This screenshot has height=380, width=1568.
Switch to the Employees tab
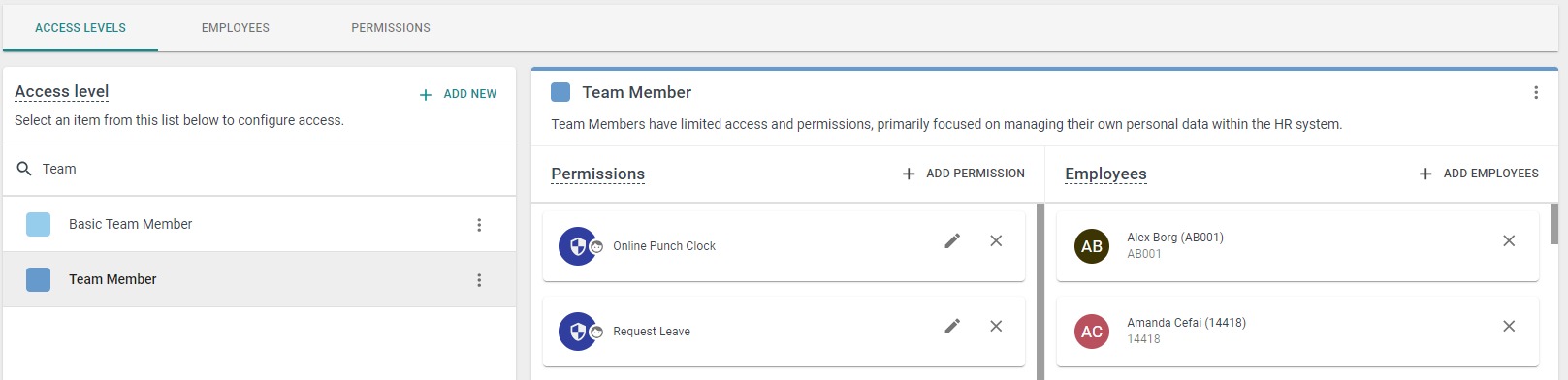(x=236, y=28)
